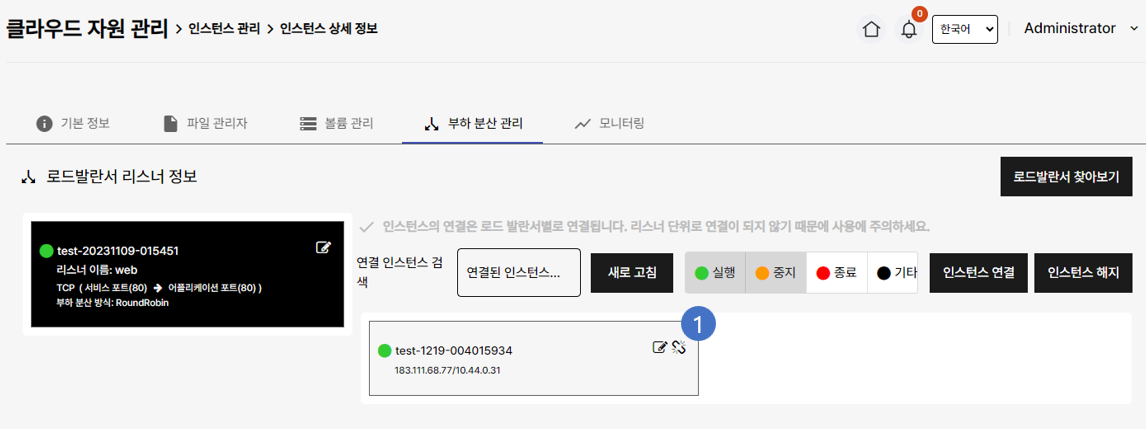
Task: Toggle the 종료 status filter
Action: [x=836, y=273]
